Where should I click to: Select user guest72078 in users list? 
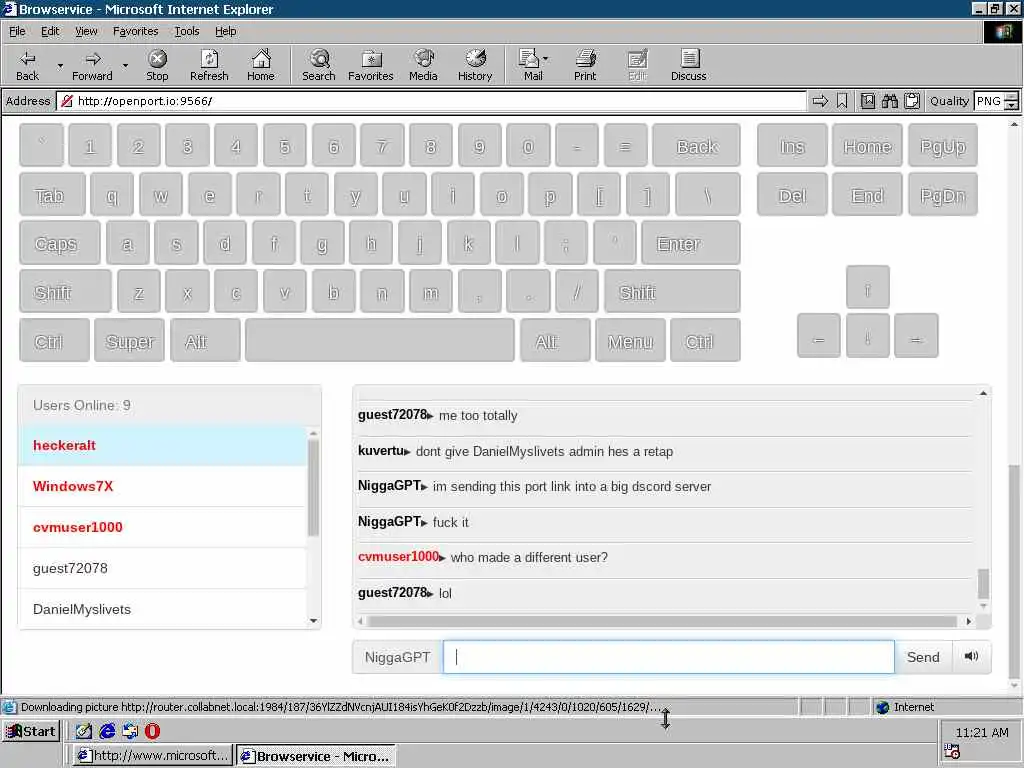pyautogui.click(x=163, y=568)
